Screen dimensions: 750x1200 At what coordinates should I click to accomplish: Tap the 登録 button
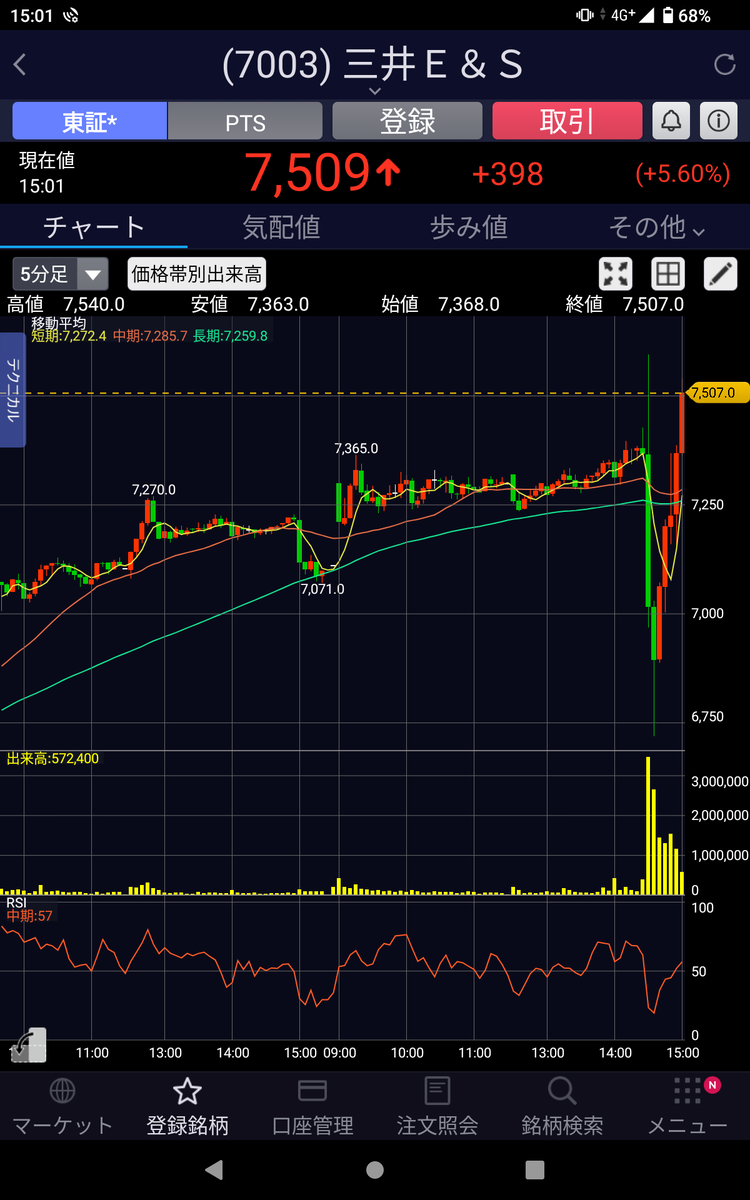point(408,121)
